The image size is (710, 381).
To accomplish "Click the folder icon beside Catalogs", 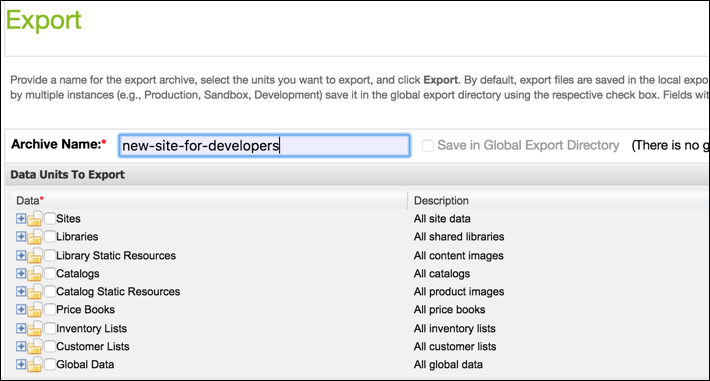I will 34,274.
